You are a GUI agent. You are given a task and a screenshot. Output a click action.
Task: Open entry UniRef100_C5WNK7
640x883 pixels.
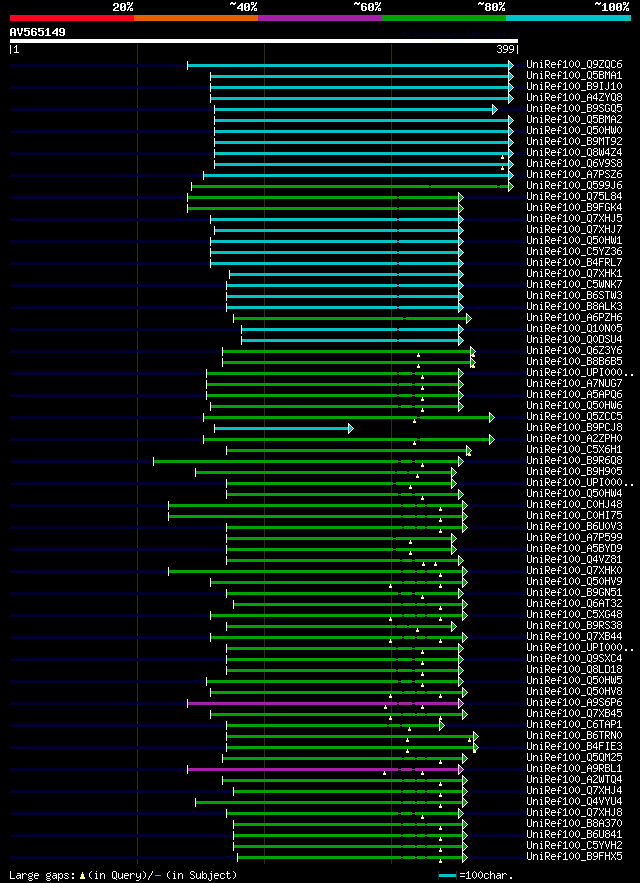[575, 285]
